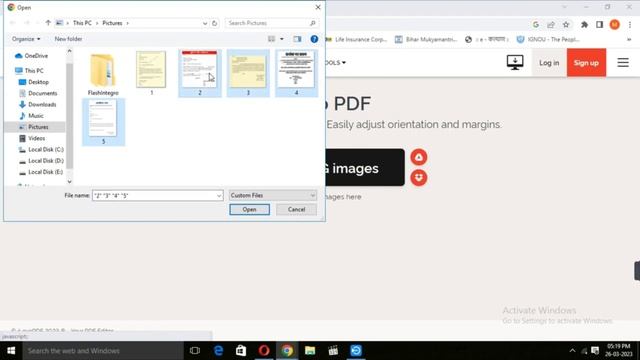Click the Chrome share page icon
The image size is (640, 360).
pyautogui.click(x=551, y=24)
